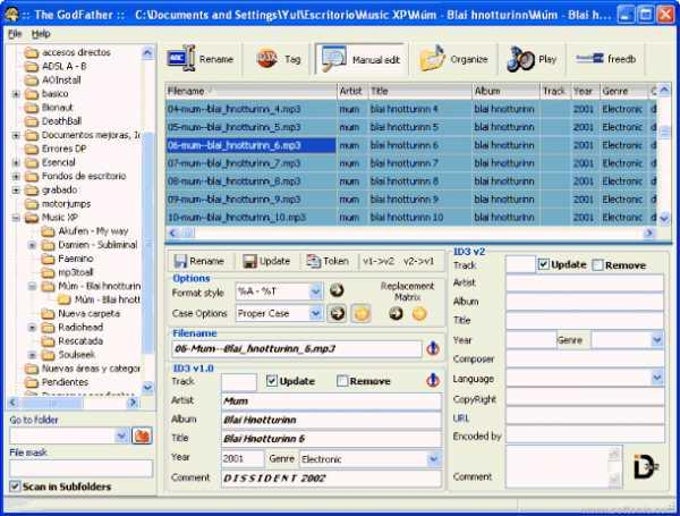
Task: Sort by Year column header
Action: point(585,91)
